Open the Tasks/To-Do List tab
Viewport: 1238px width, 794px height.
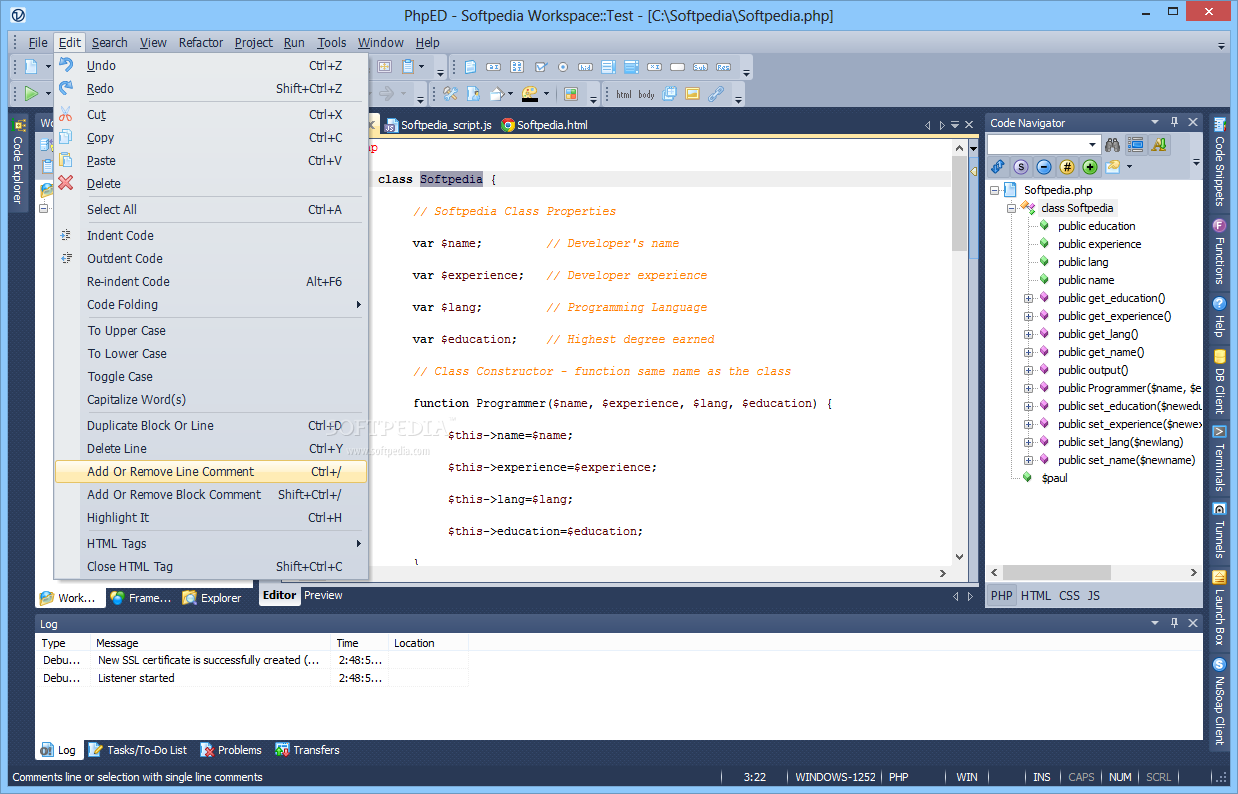(x=138, y=750)
